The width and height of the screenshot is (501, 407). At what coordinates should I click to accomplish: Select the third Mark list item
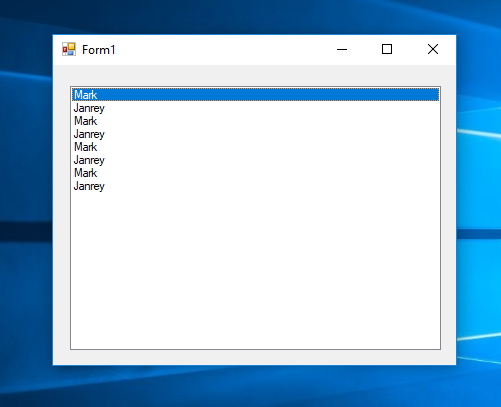tap(255, 147)
